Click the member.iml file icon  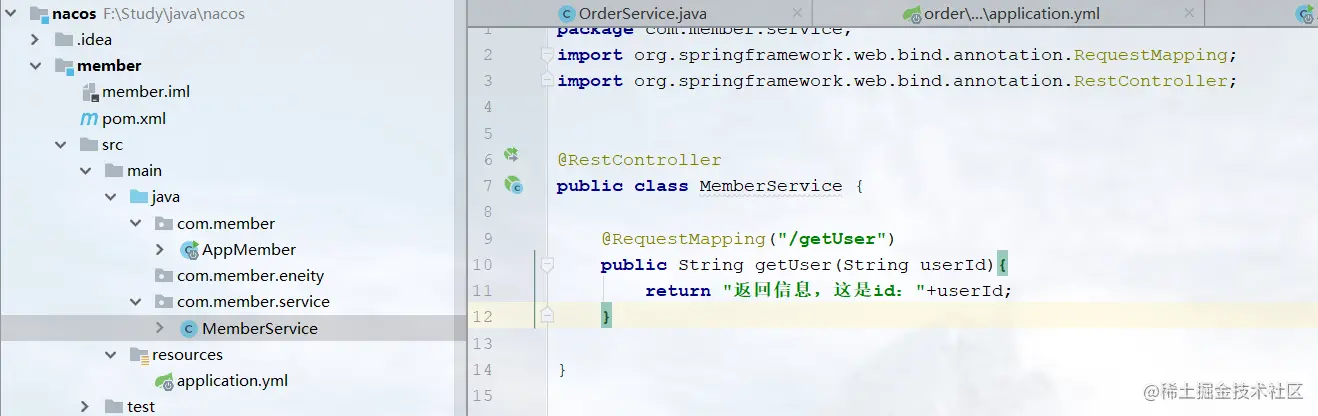point(88,92)
